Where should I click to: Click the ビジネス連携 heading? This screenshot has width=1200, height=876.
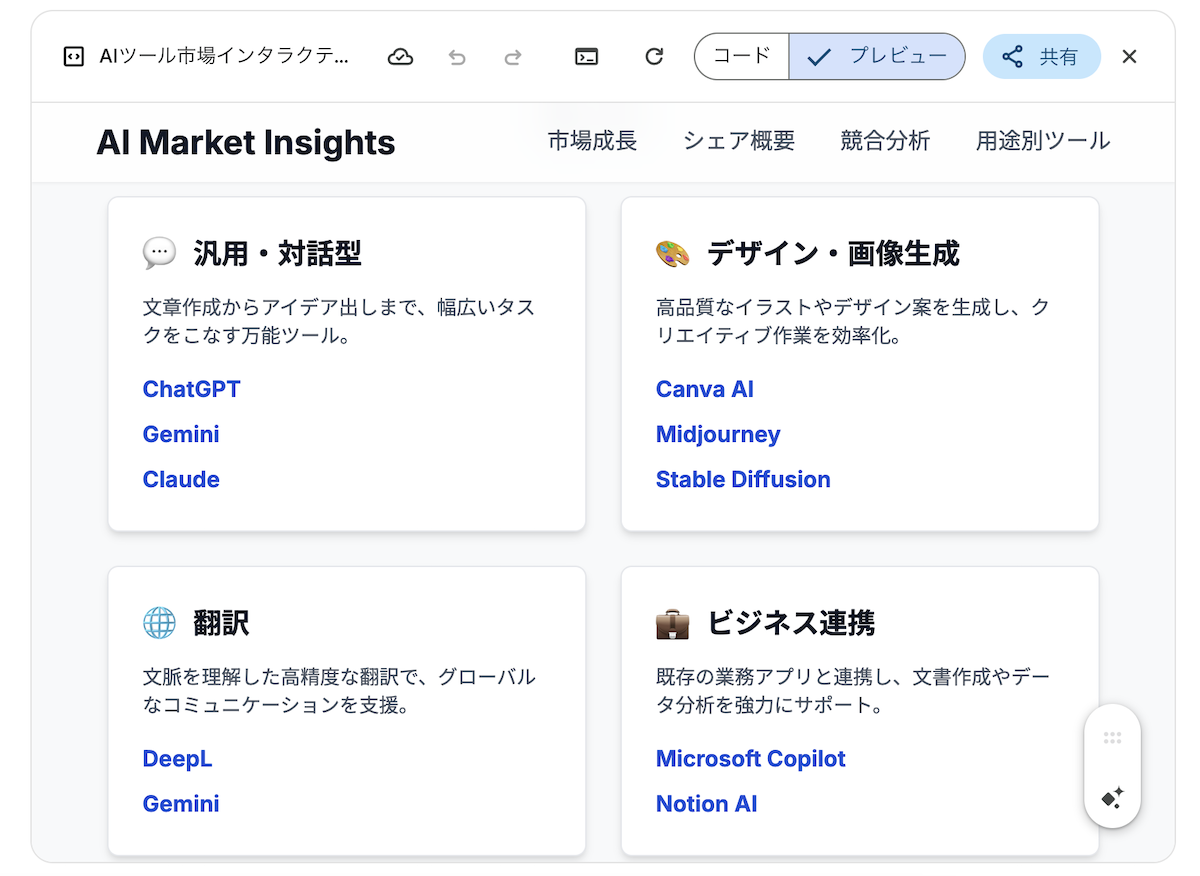[791, 623]
